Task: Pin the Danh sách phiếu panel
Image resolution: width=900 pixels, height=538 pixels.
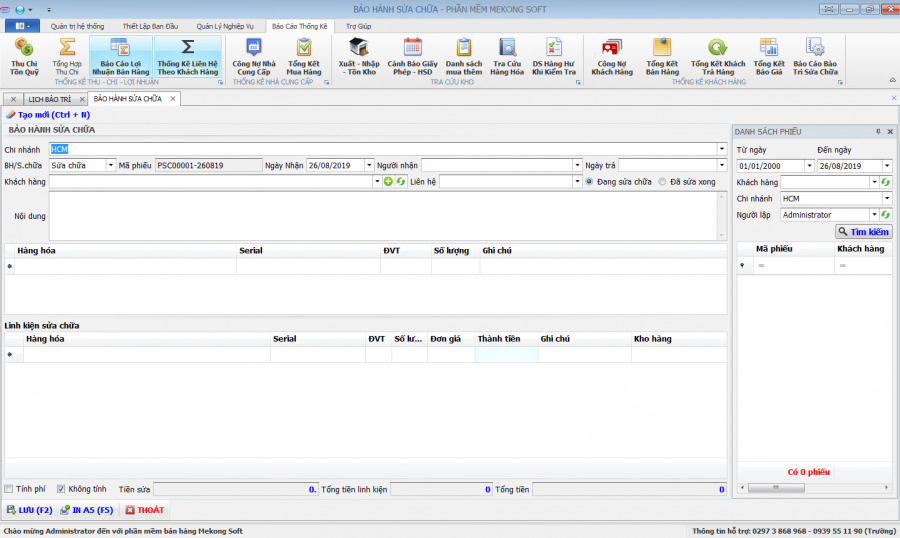Action: pyautogui.click(x=878, y=131)
